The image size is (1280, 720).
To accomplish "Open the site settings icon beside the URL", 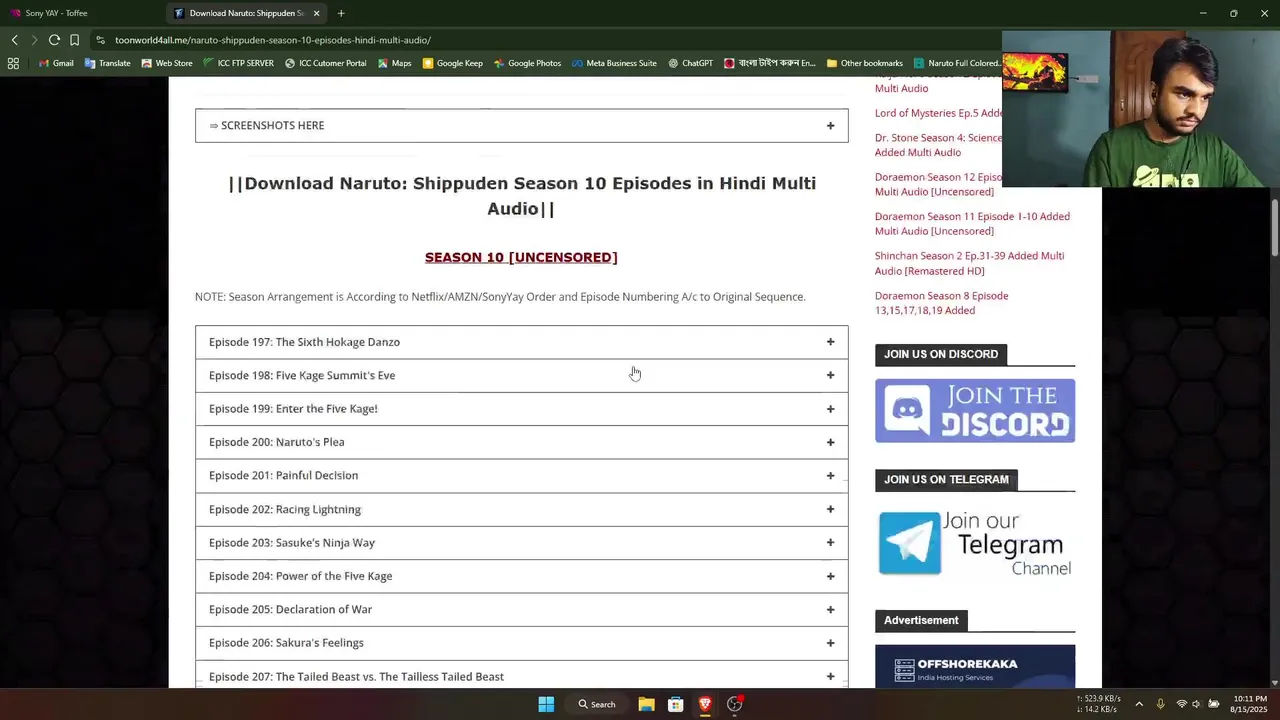I will (x=101, y=40).
